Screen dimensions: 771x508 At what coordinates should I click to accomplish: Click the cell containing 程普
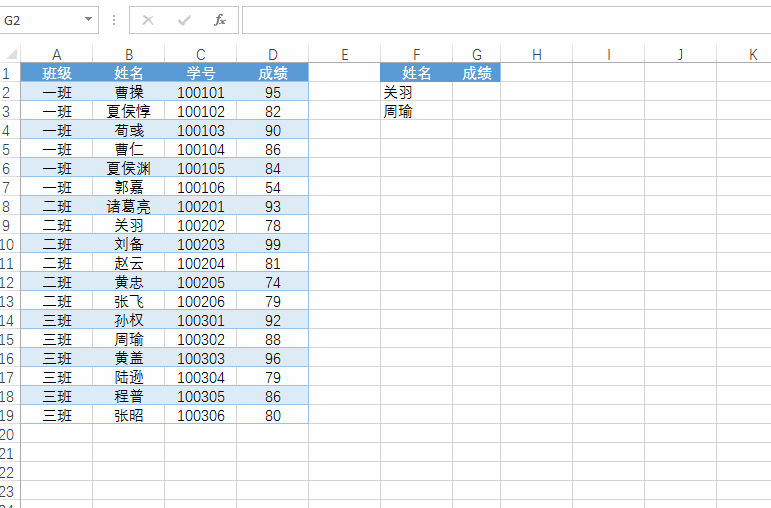point(128,396)
